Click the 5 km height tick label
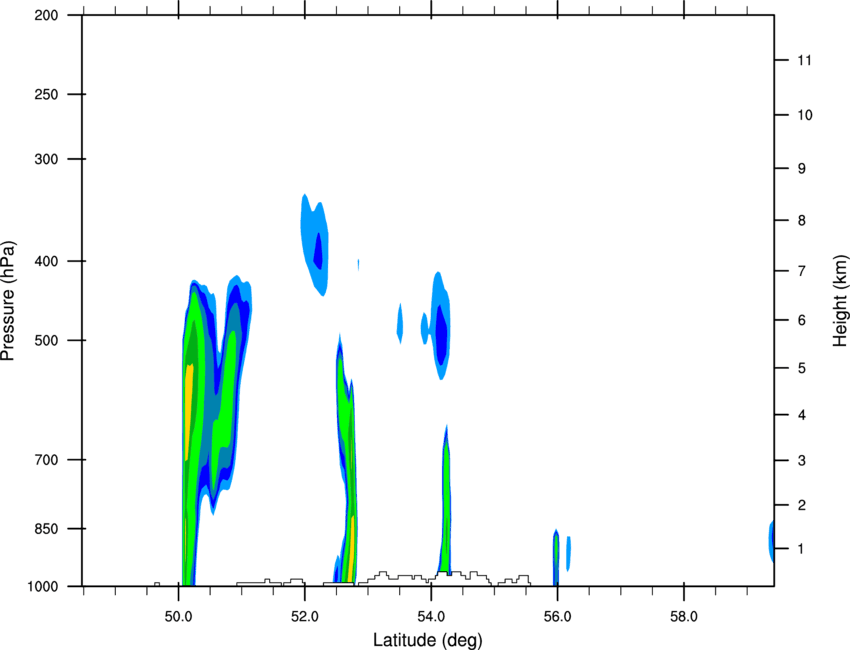Viewport: 850px width, 650px height. tap(802, 368)
